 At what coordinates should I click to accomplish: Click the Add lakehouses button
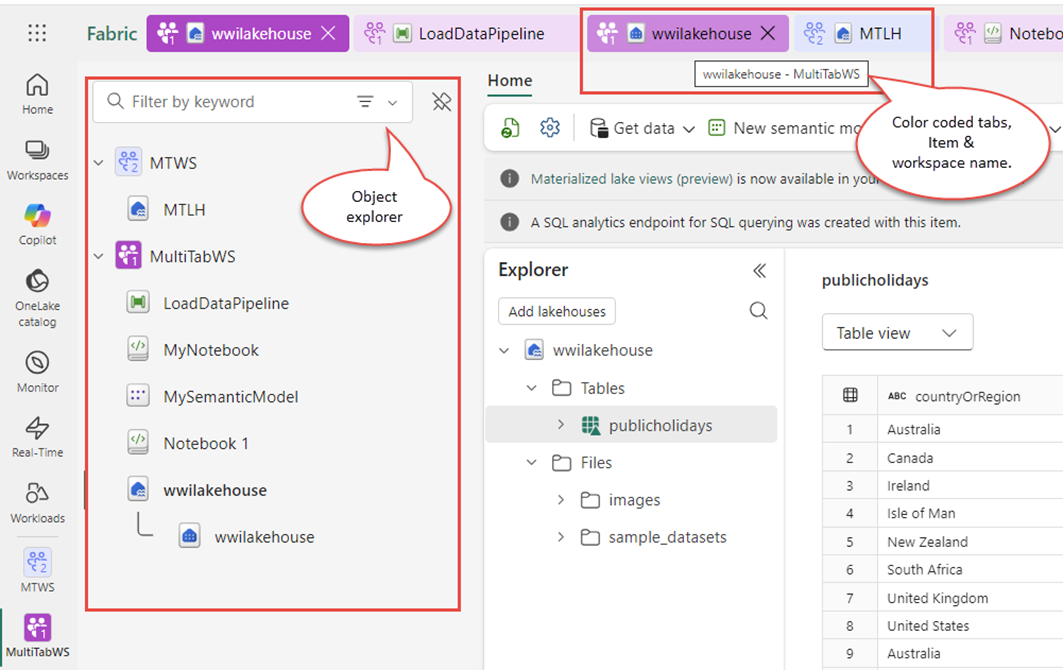(x=557, y=312)
